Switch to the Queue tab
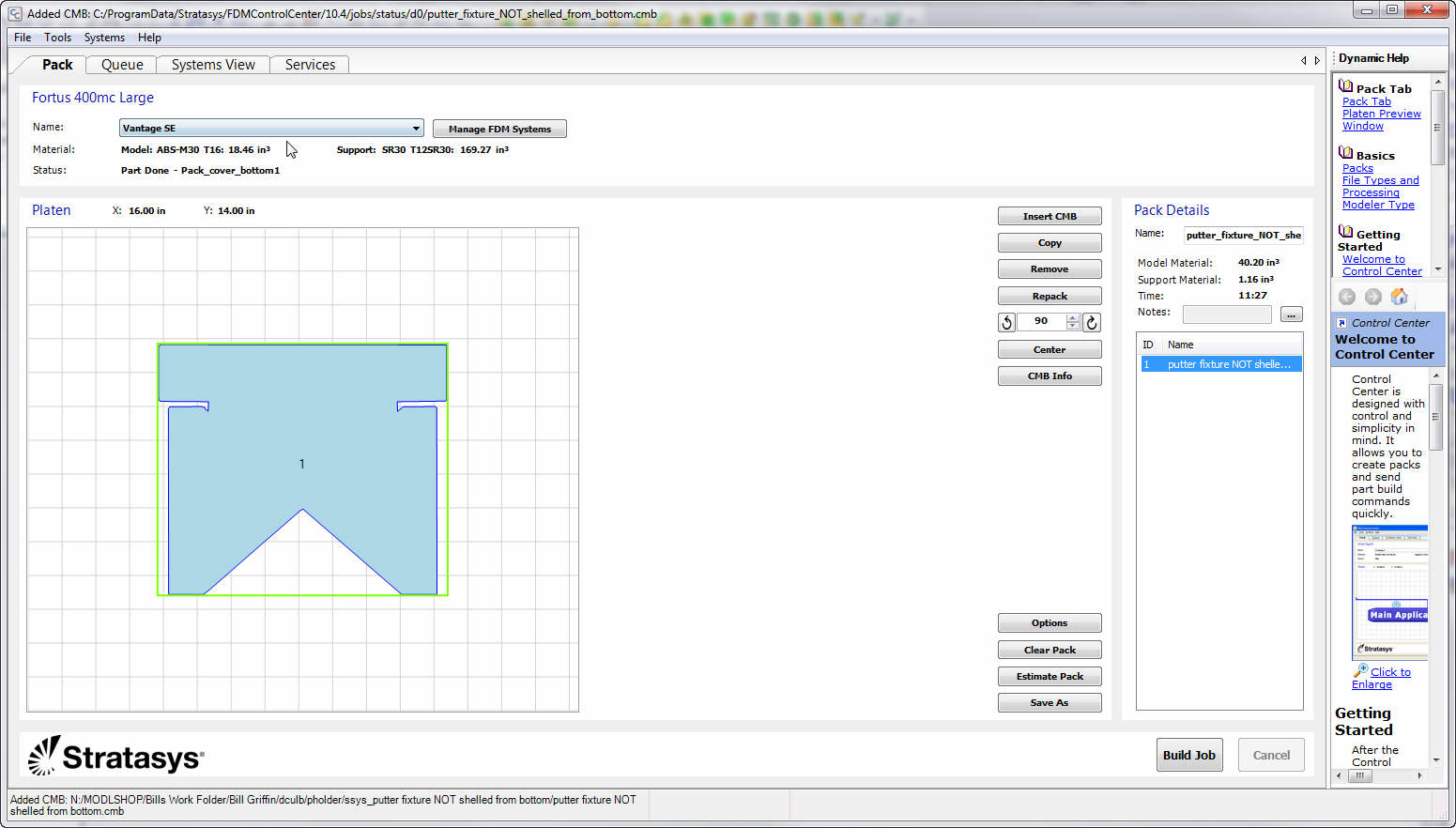Viewport: 1456px width, 828px height. (122, 65)
